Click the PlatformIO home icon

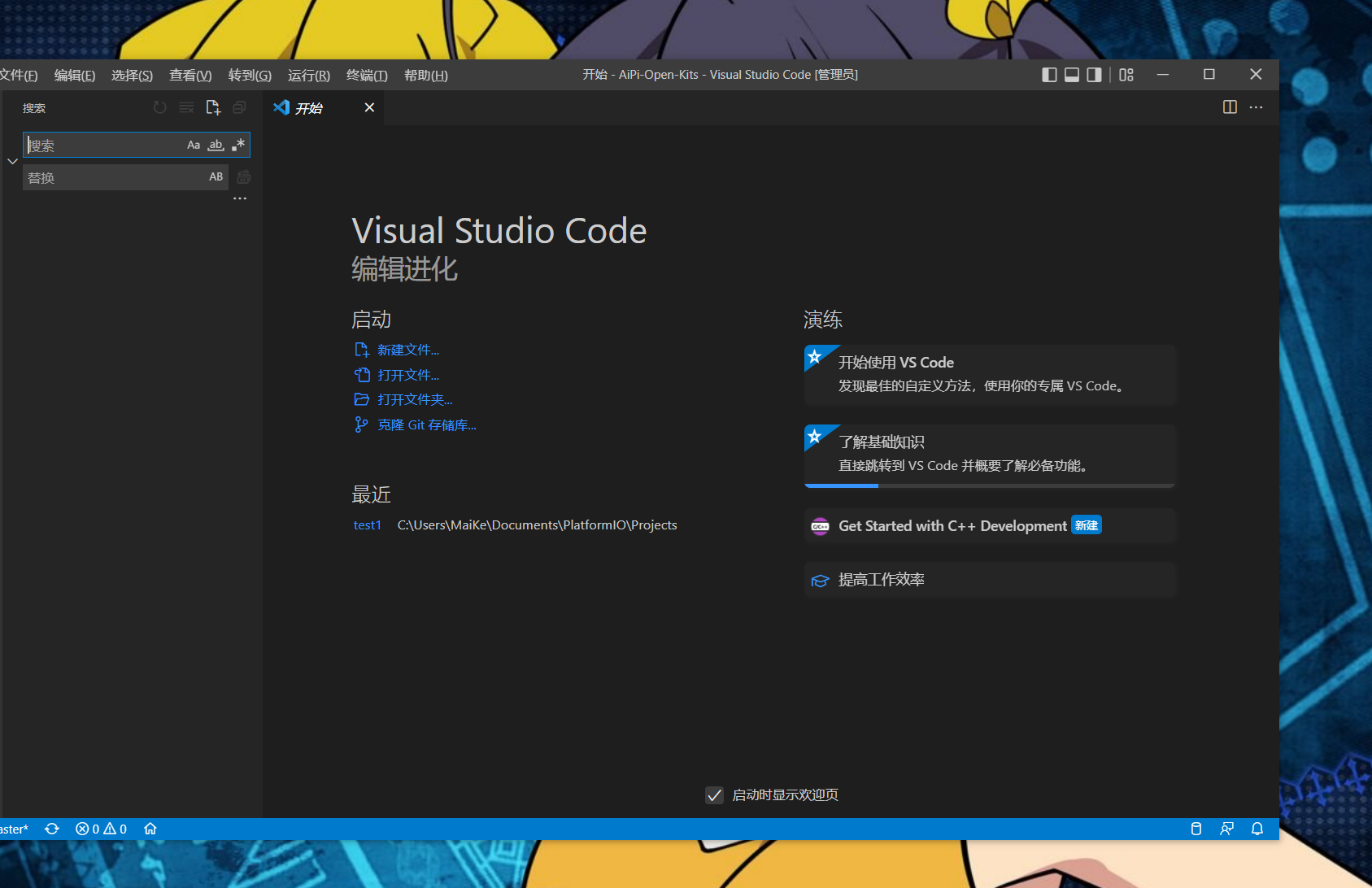[150, 829]
